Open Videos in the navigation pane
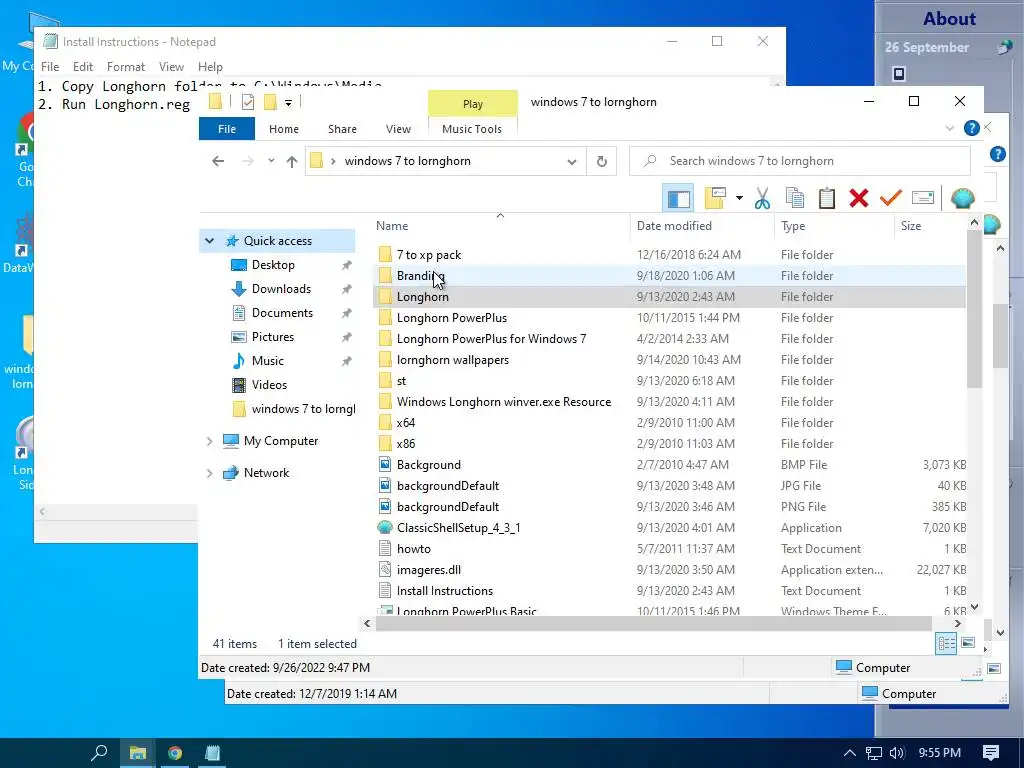The height and width of the screenshot is (768, 1024). (269, 385)
